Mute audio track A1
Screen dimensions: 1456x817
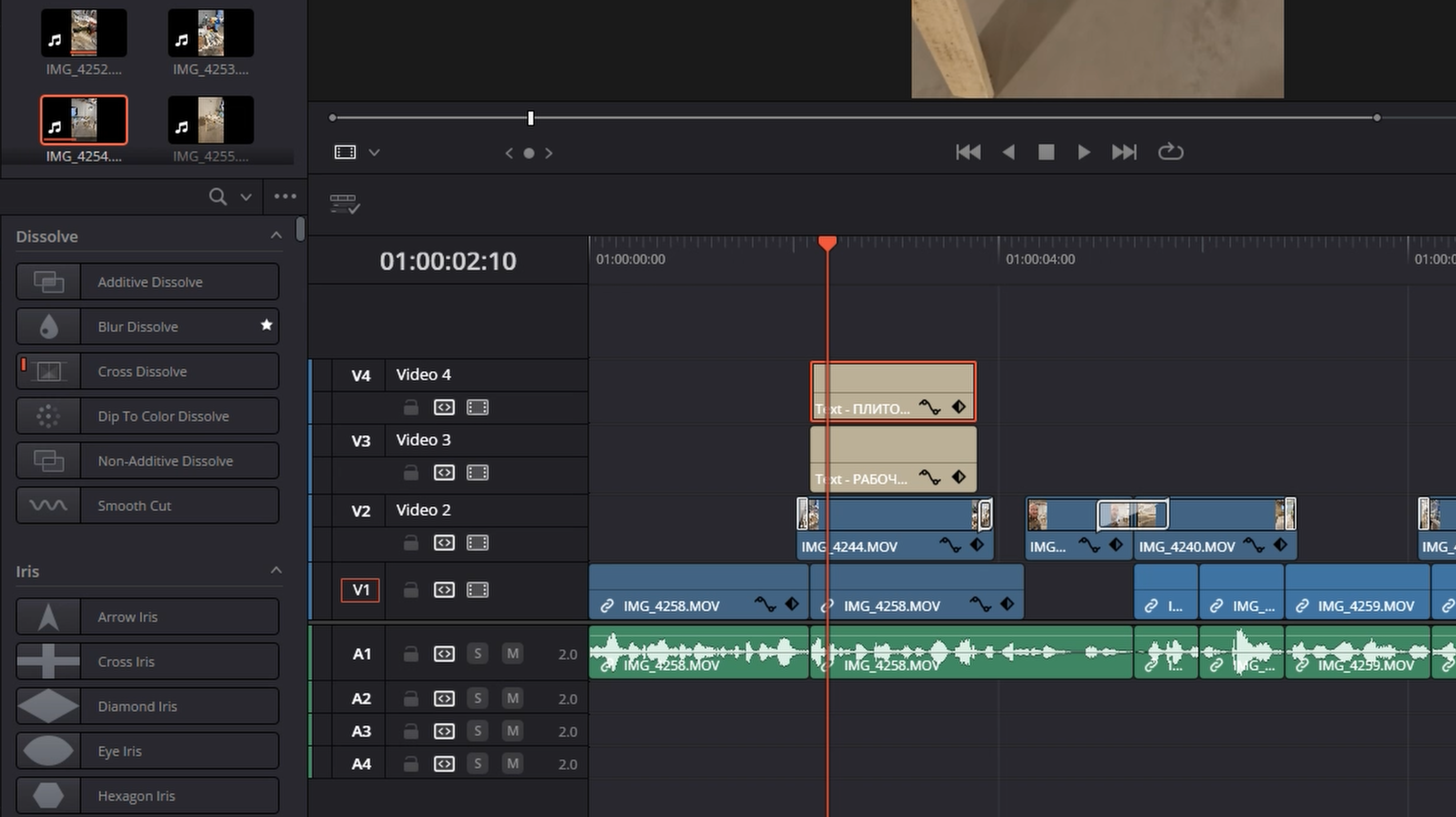point(512,653)
